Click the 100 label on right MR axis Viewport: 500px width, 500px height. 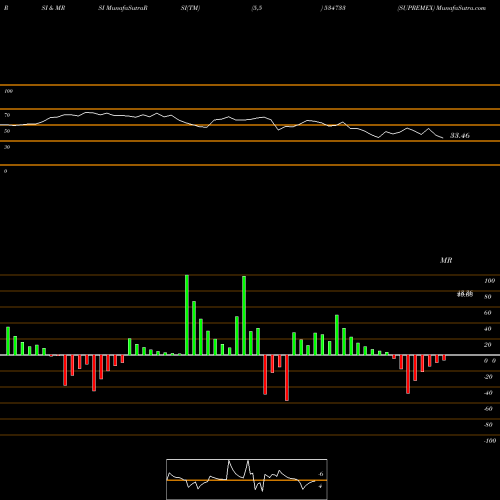[x=489, y=281]
